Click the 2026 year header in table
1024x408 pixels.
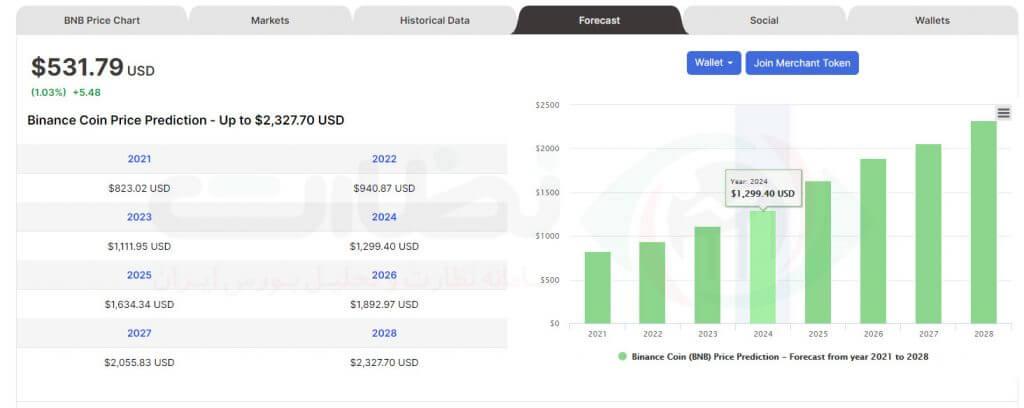384,275
